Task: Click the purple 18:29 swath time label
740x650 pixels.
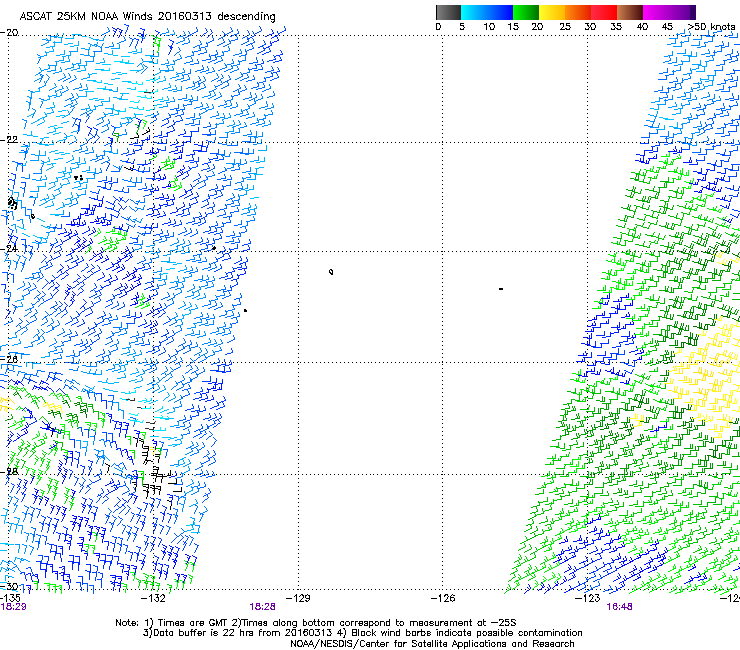Action: 13,607
